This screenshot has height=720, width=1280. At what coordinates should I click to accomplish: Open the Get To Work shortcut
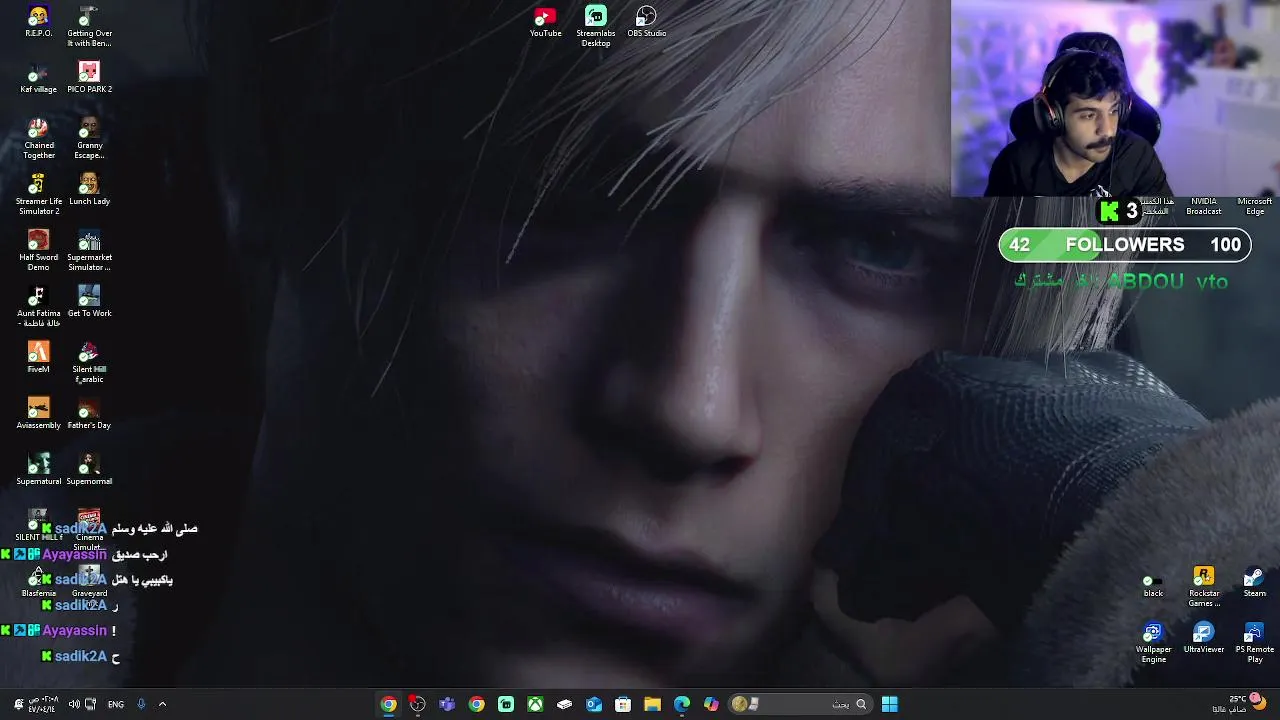(89, 302)
